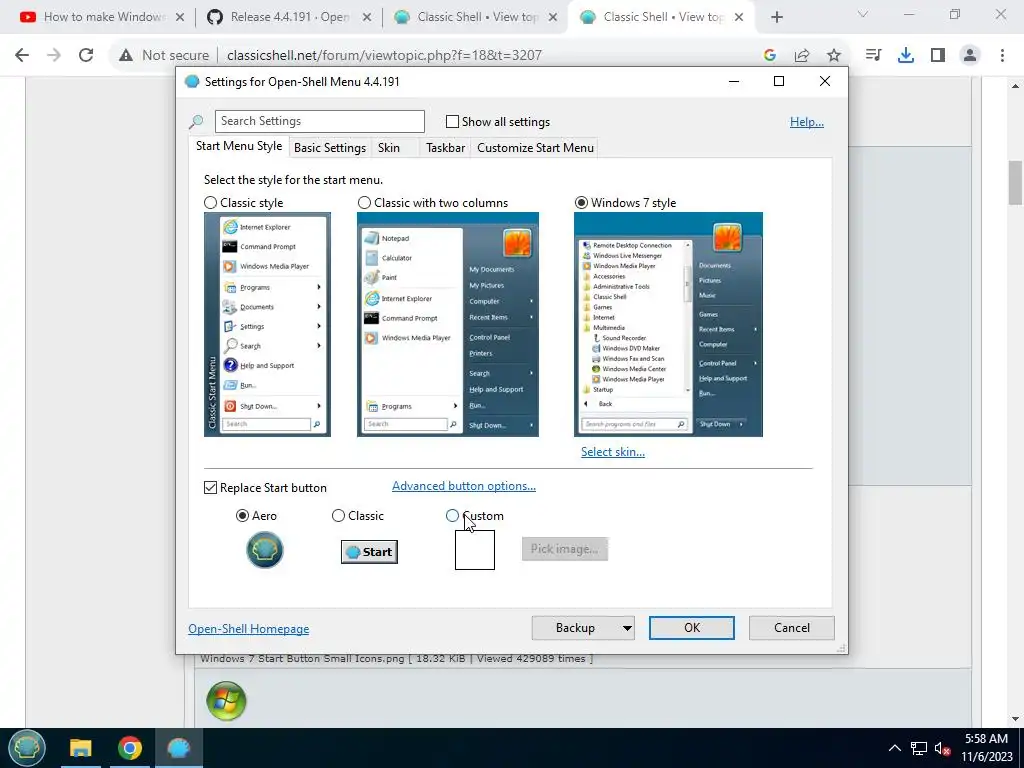Open the Open-Shell Homepage link

click(249, 629)
